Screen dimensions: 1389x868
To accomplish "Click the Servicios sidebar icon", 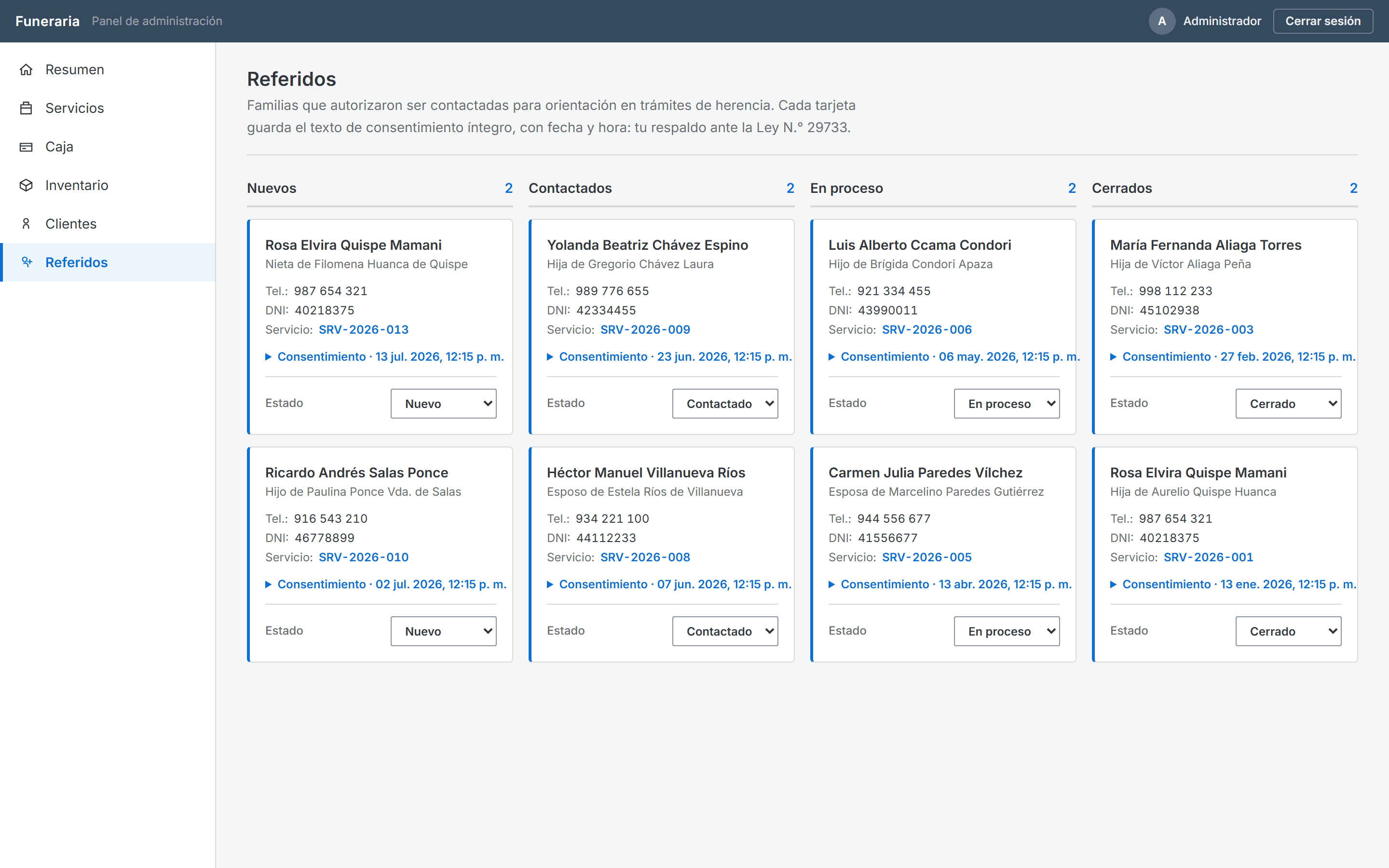I will click(x=26, y=108).
